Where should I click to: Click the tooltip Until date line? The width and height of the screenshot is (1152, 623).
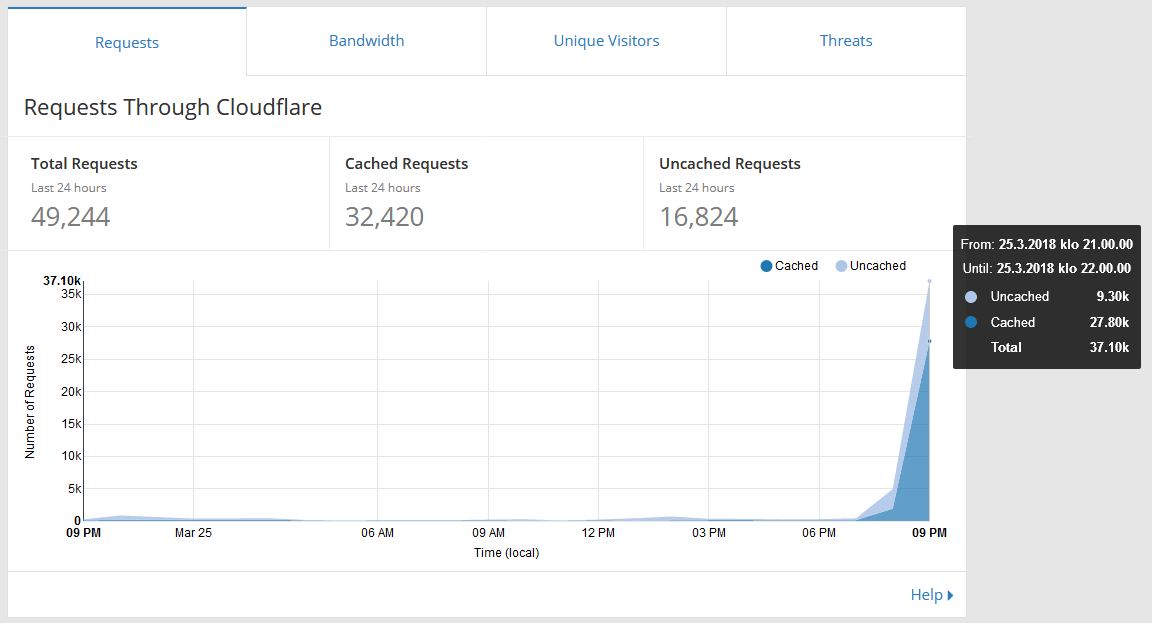pos(1047,269)
